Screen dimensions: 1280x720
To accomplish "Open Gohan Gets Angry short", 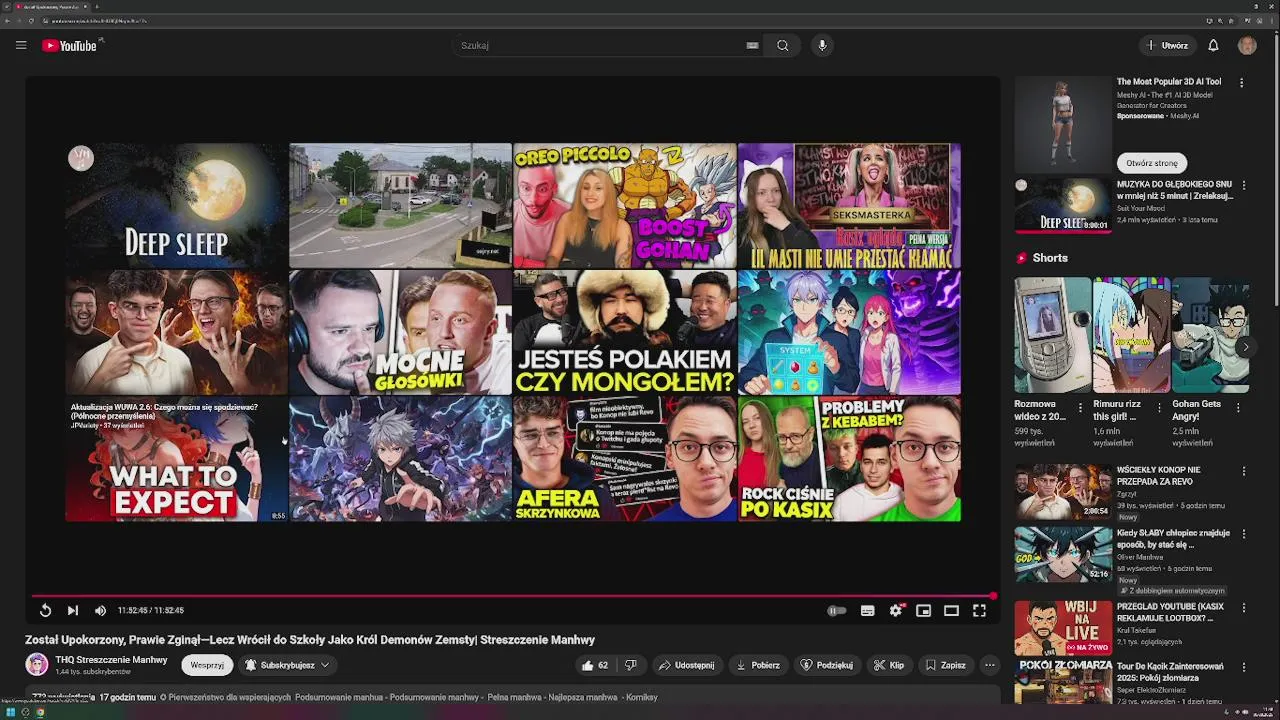I will pyautogui.click(x=1210, y=335).
